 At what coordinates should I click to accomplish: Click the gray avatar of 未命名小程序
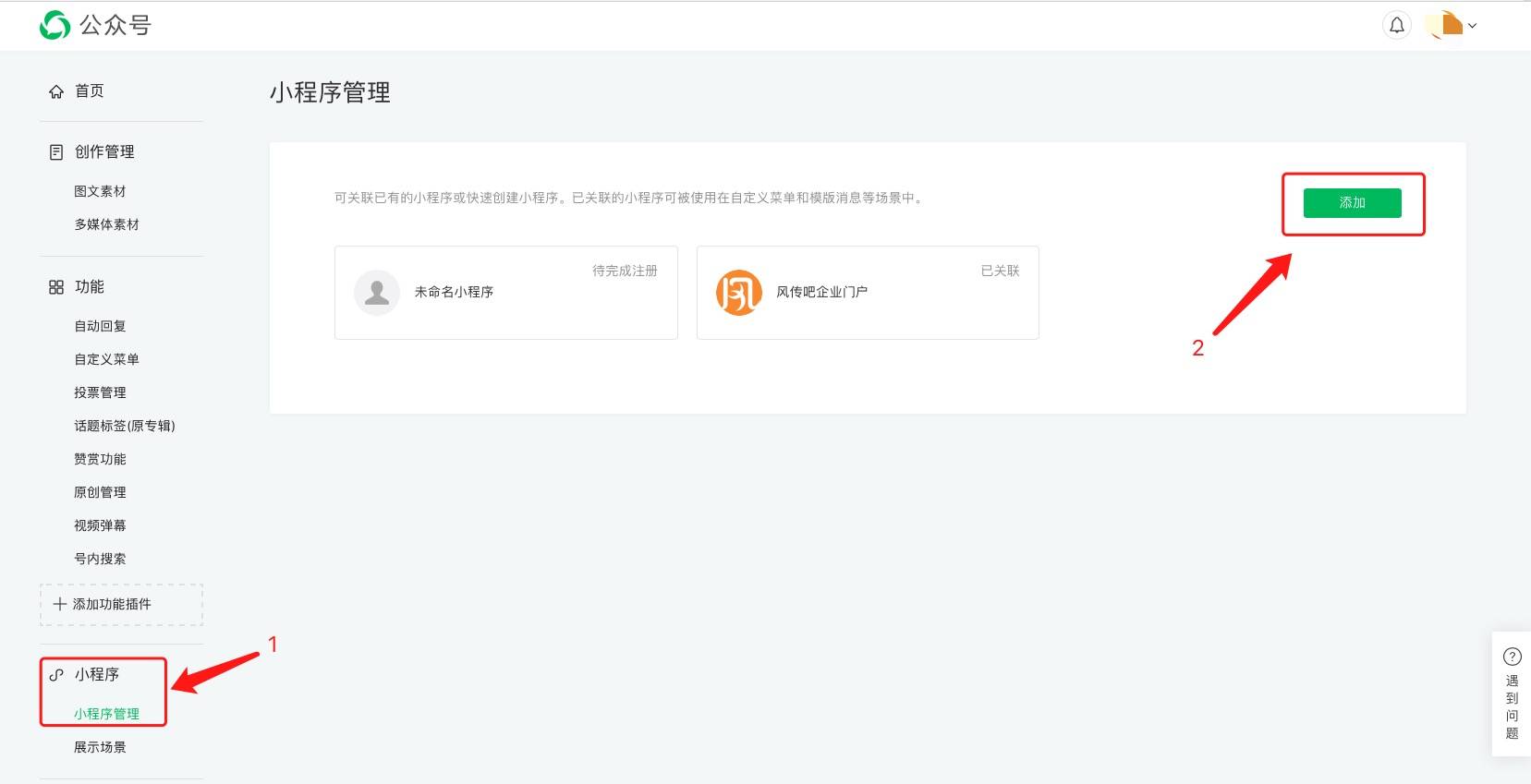pyautogui.click(x=377, y=293)
